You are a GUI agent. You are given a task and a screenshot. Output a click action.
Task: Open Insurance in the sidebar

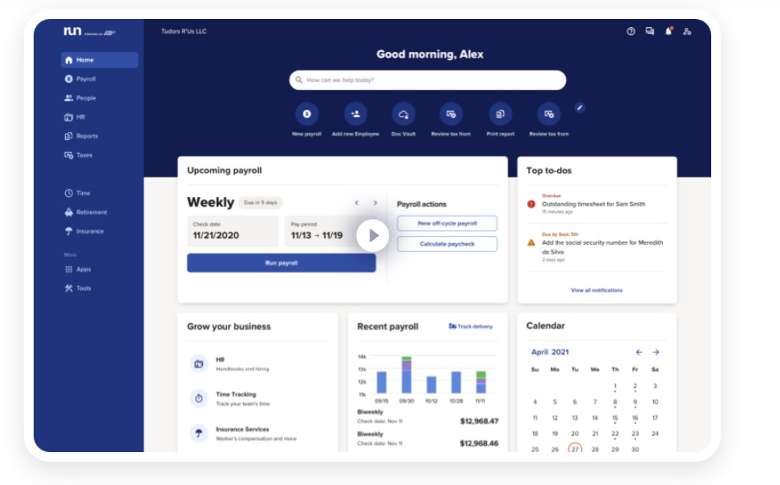click(x=84, y=231)
